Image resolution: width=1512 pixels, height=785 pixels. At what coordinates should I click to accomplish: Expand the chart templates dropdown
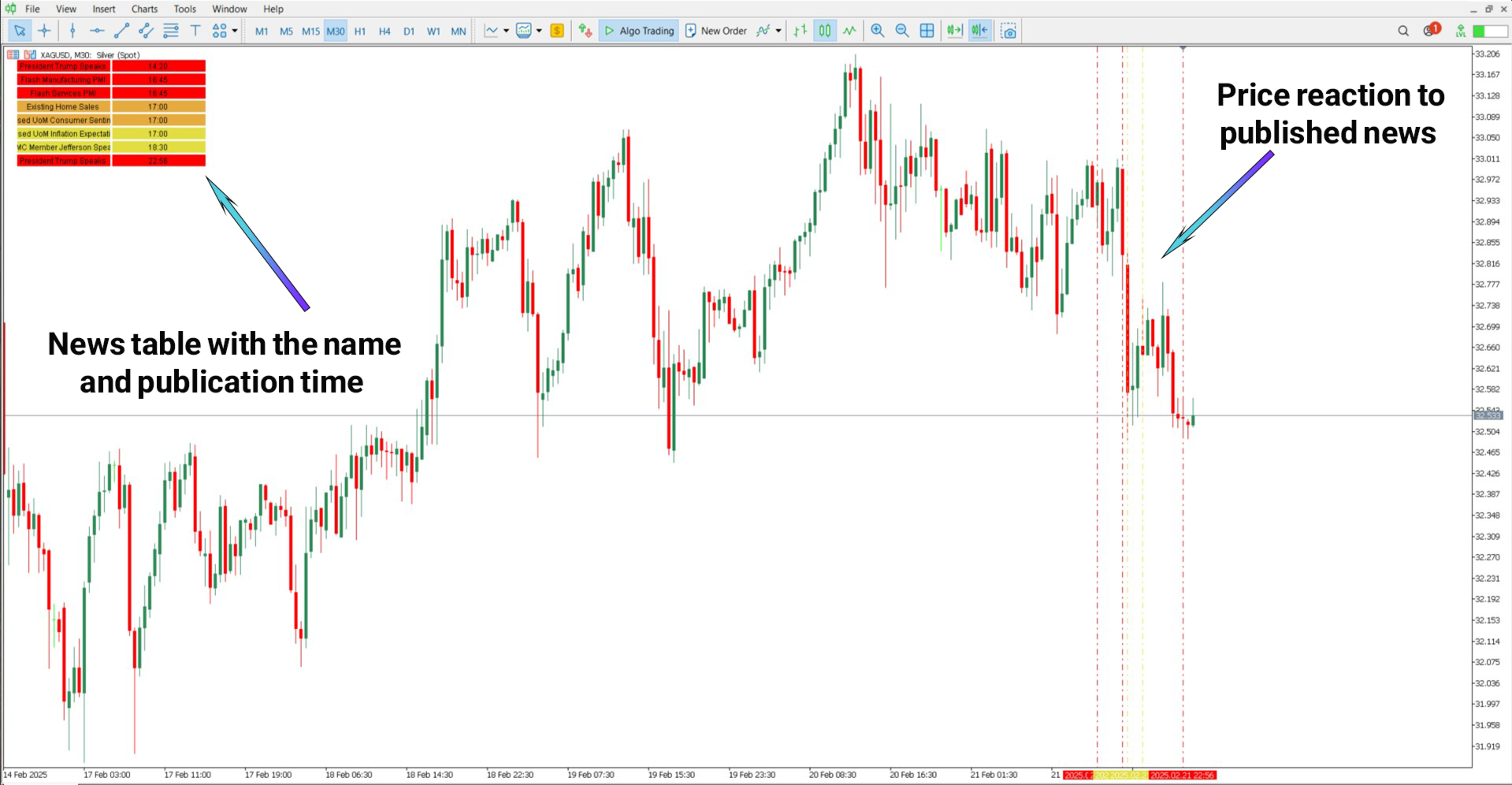click(x=540, y=31)
